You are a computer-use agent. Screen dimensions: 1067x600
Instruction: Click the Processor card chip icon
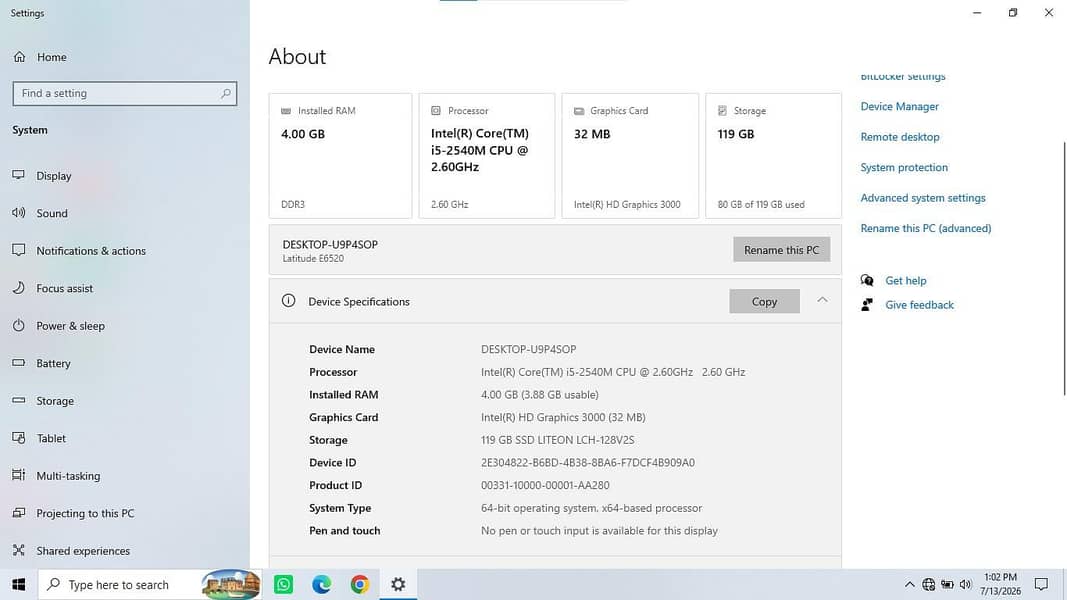(x=436, y=110)
